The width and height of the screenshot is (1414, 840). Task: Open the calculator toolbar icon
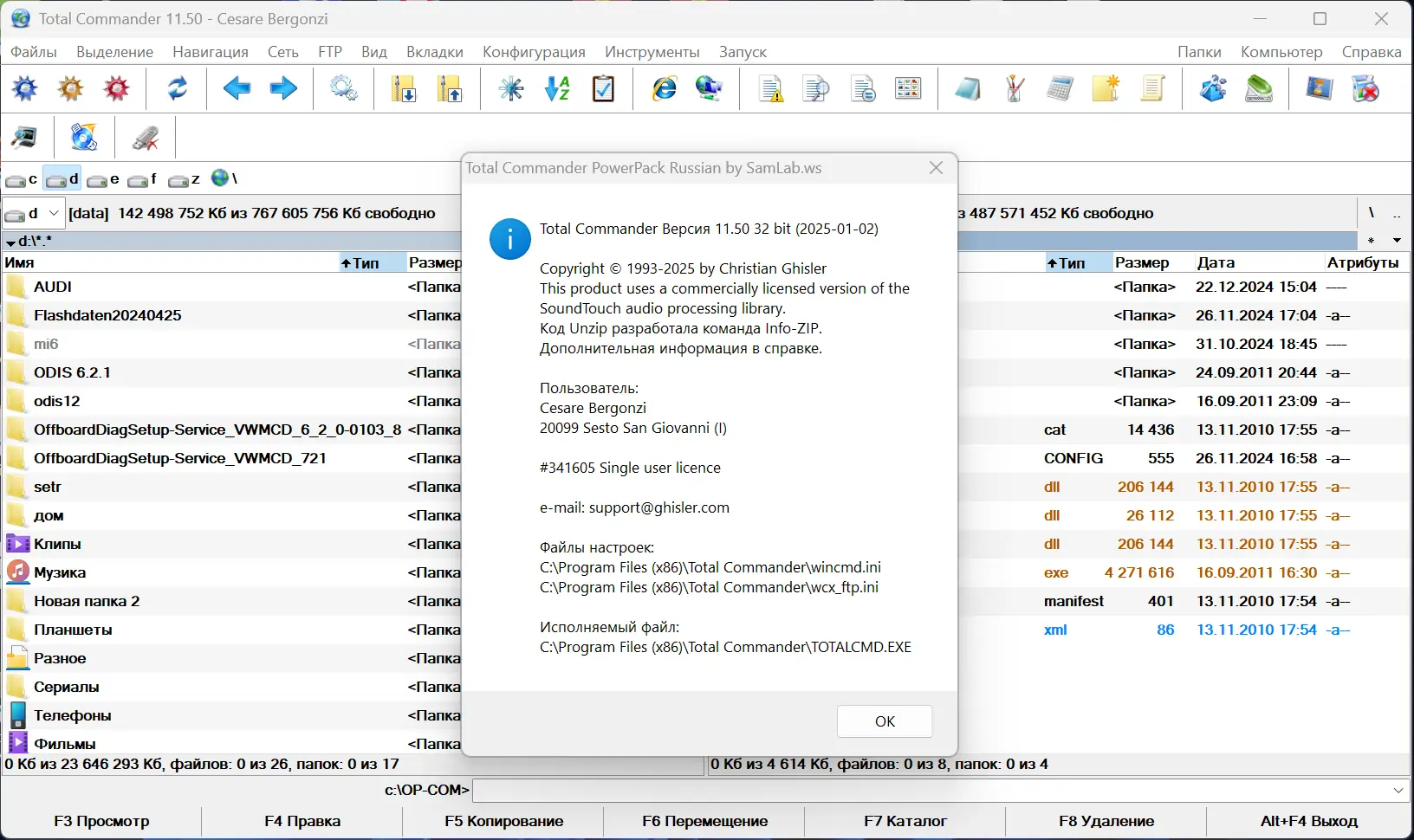[x=1060, y=88]
